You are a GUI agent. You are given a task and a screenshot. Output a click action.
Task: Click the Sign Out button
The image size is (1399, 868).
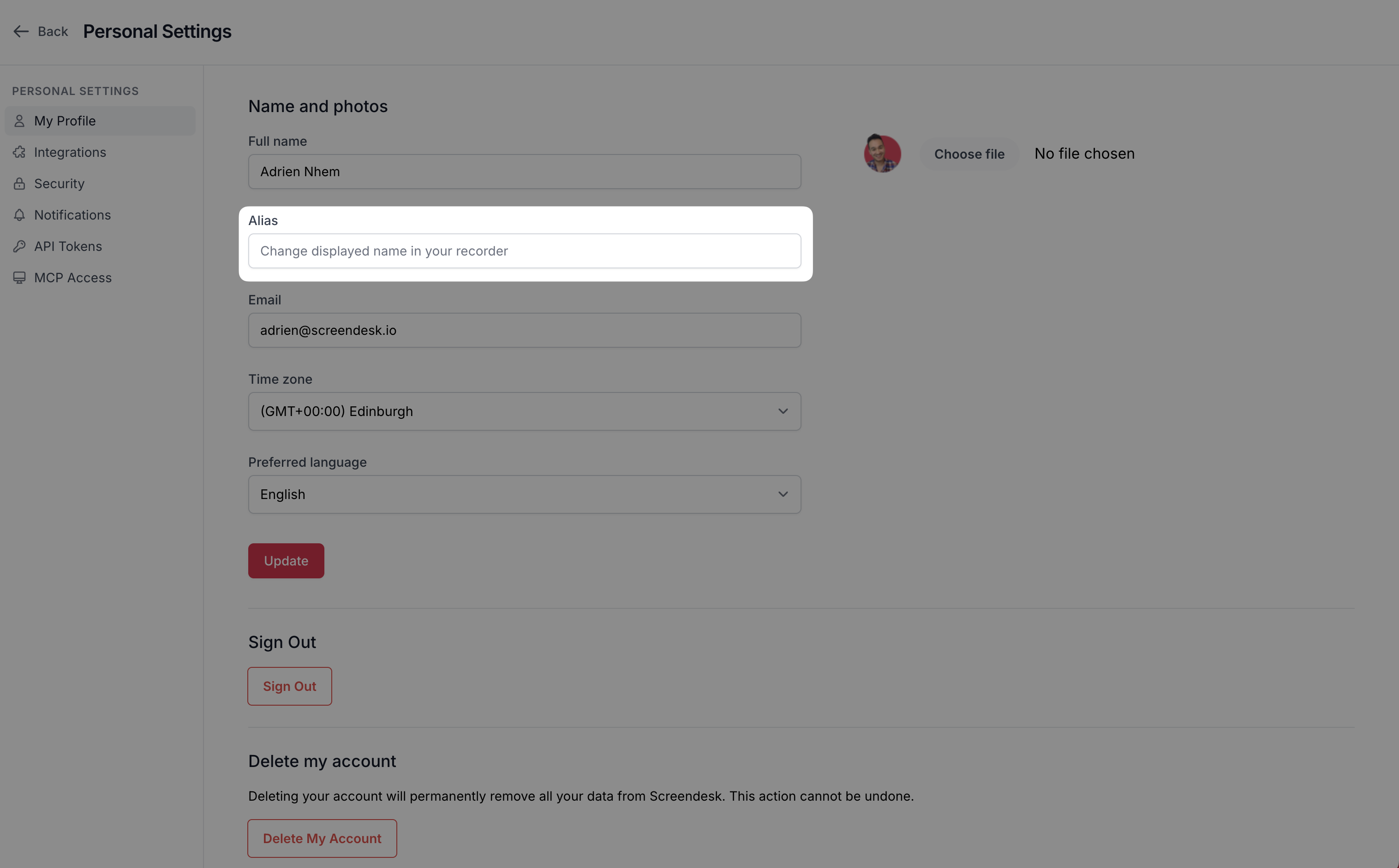click(x=289, y=686)
